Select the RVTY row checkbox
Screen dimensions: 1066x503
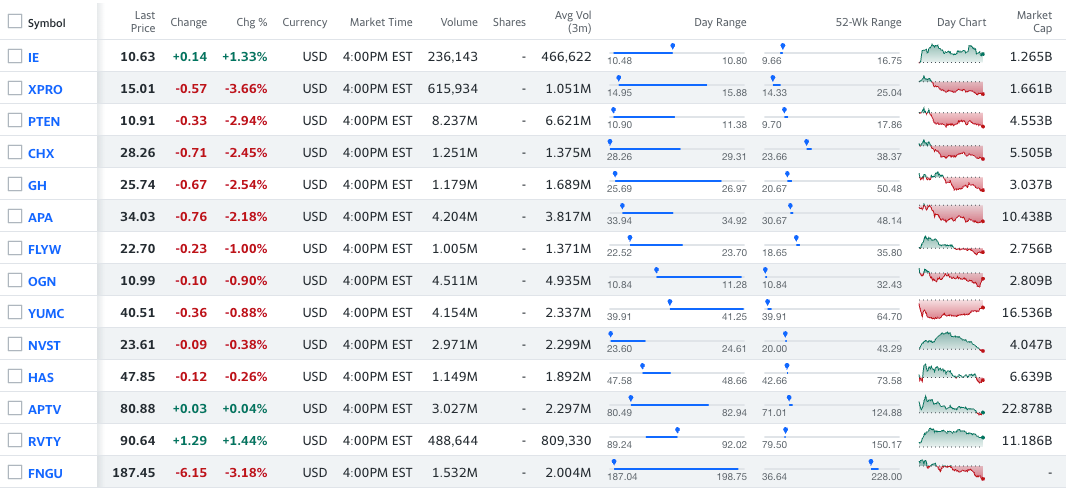pos(15,440)
